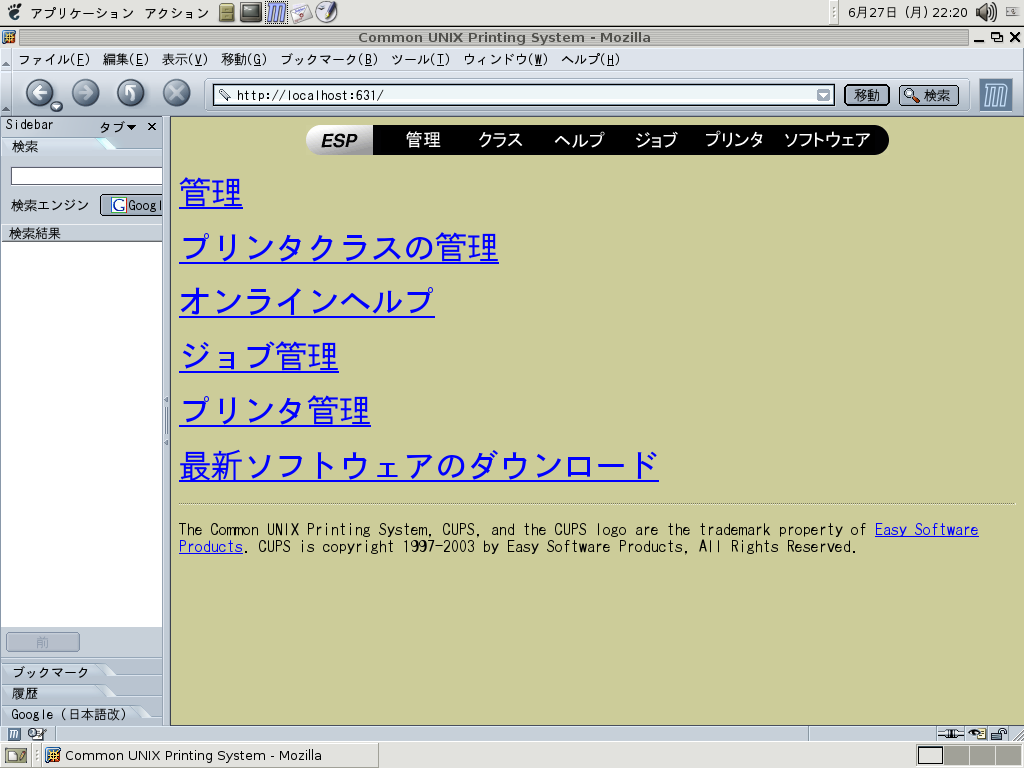Screen dimensions: 1024x768
Task: Open the プリンタ管理 link
Action: [275, 411]
